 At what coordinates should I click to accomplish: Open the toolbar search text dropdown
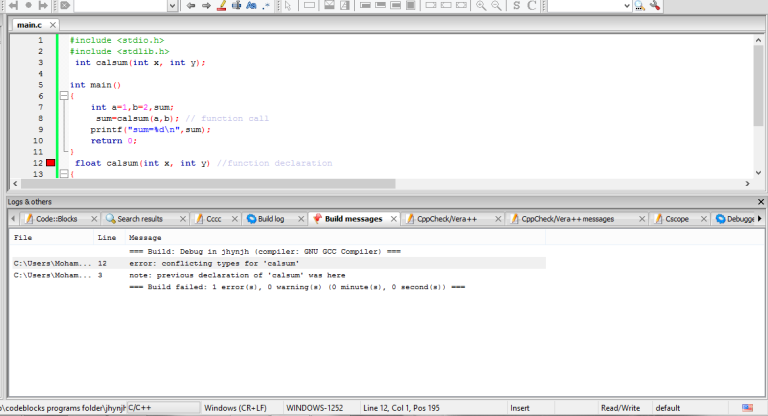625,6
